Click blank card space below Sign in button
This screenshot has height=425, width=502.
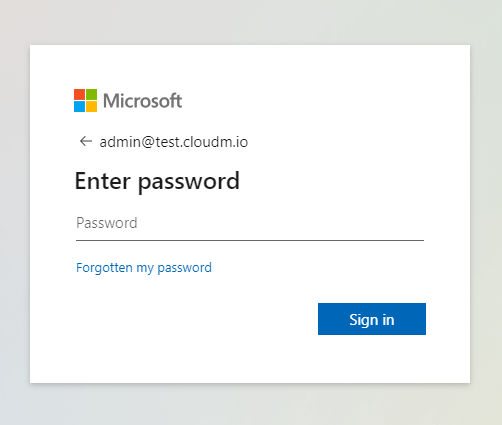(372, 358)
